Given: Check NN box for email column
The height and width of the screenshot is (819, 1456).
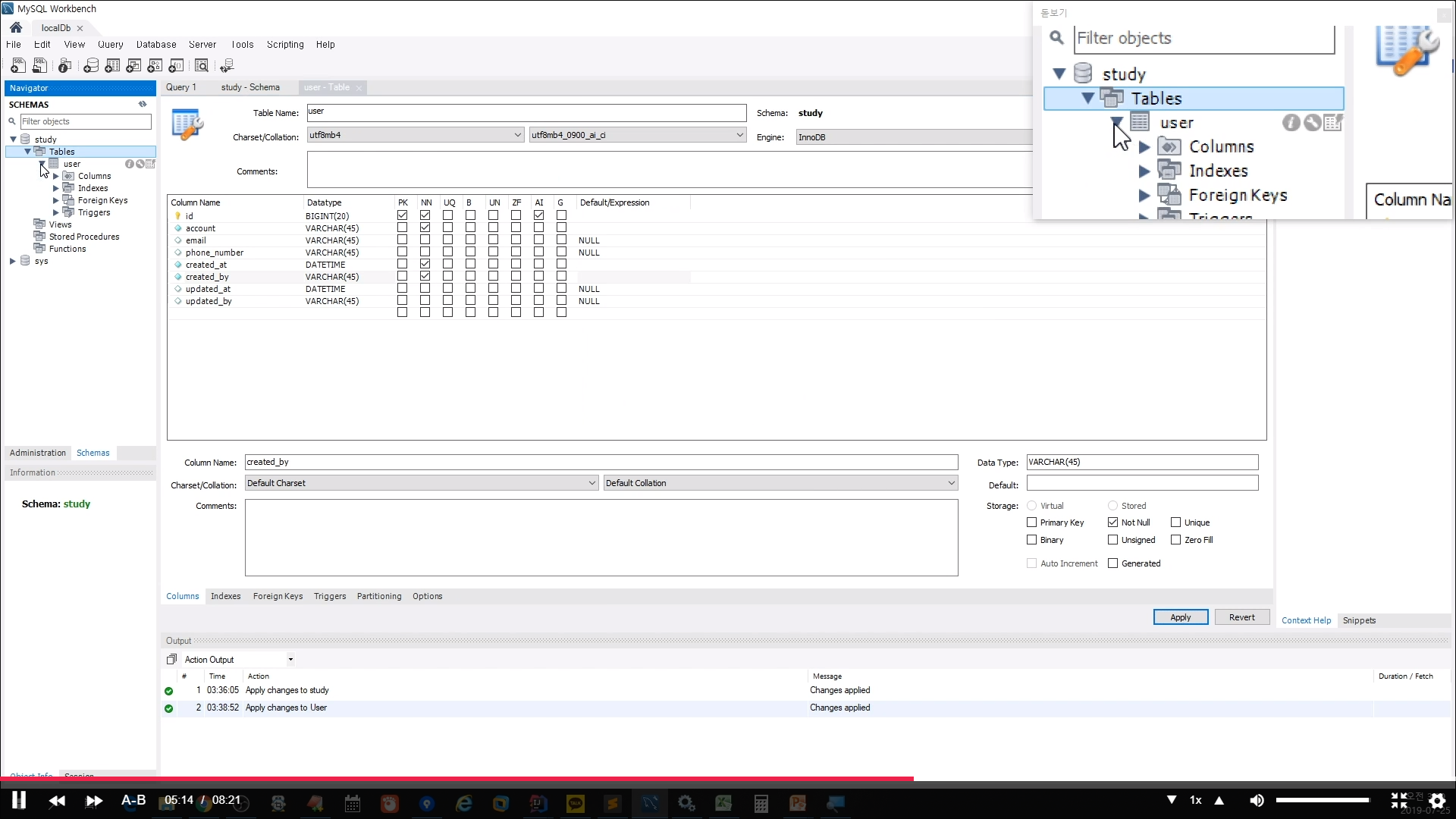Looking at the screenshot, I should coord(425,240).
